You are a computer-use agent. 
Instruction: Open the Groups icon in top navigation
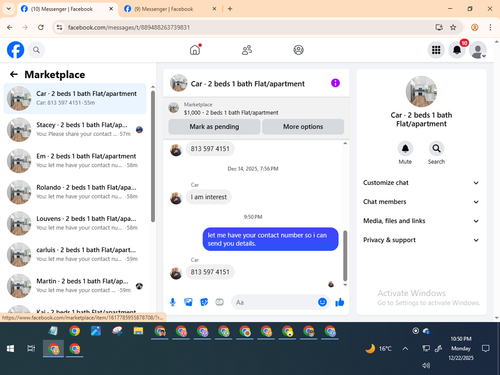[298, 50]
